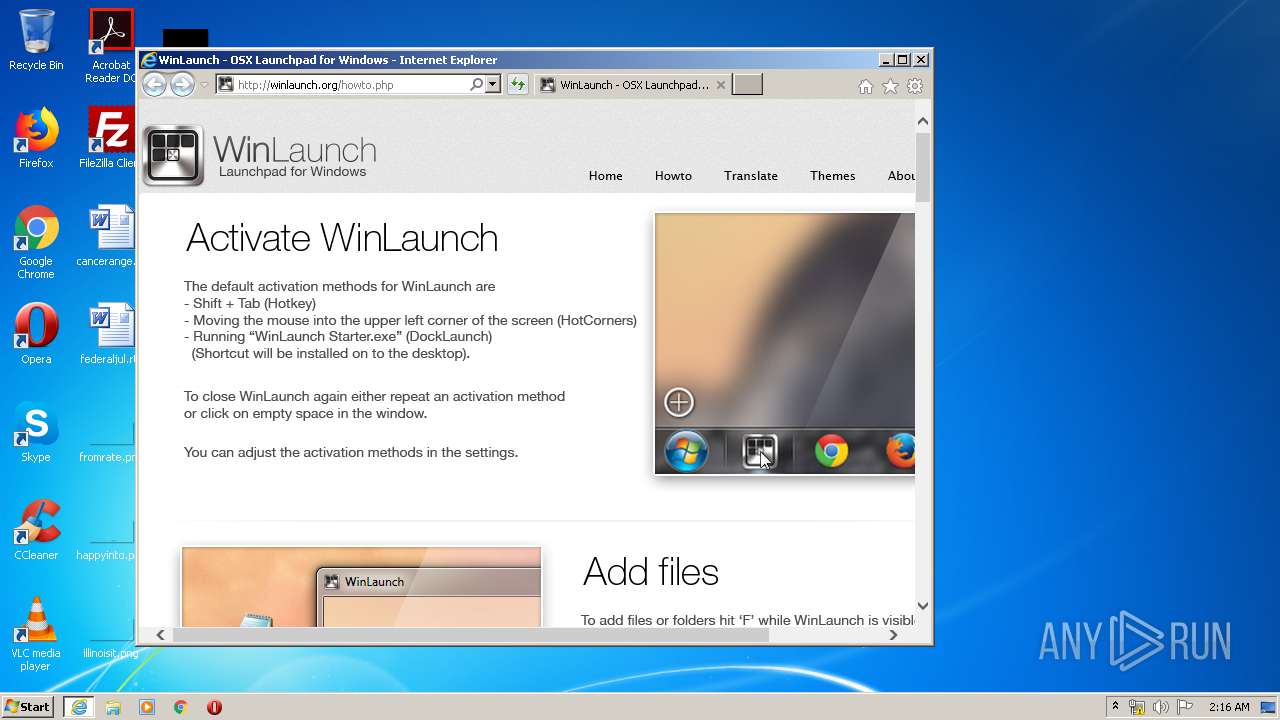Open the favorites star icon
This screenshot has width=1280, height=720.
890,86
